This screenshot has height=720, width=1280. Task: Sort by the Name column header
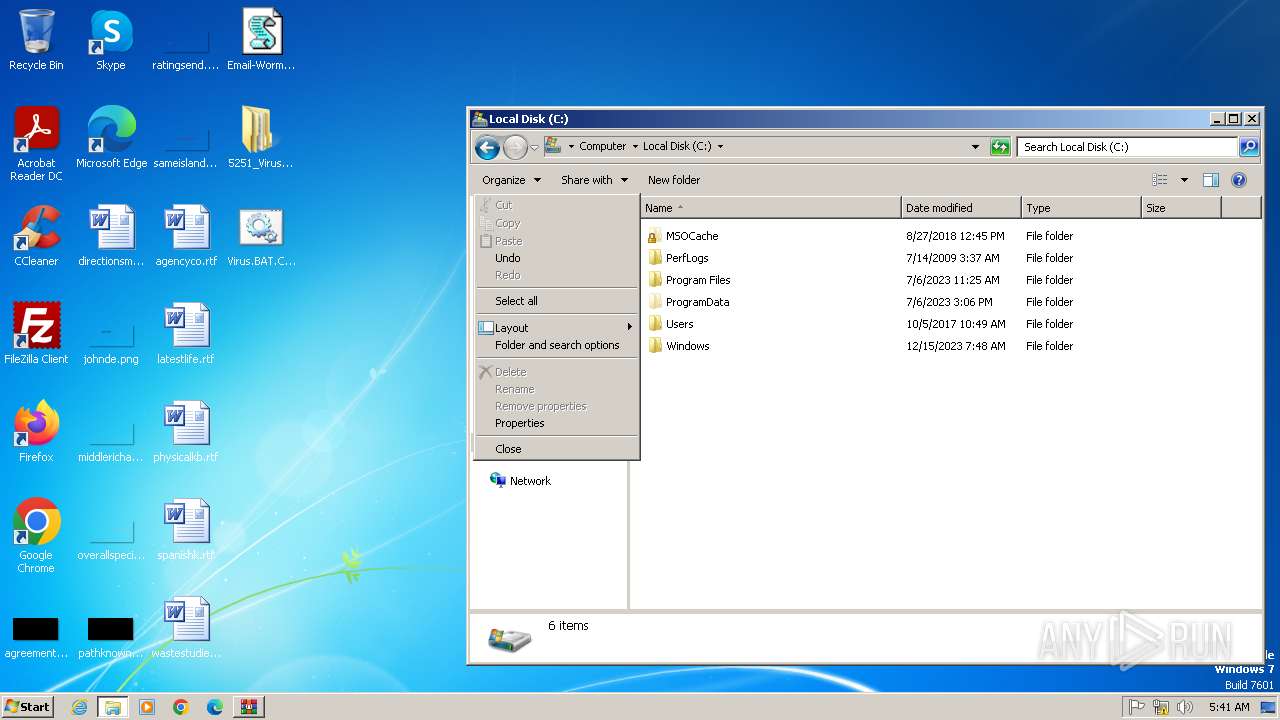770,208
